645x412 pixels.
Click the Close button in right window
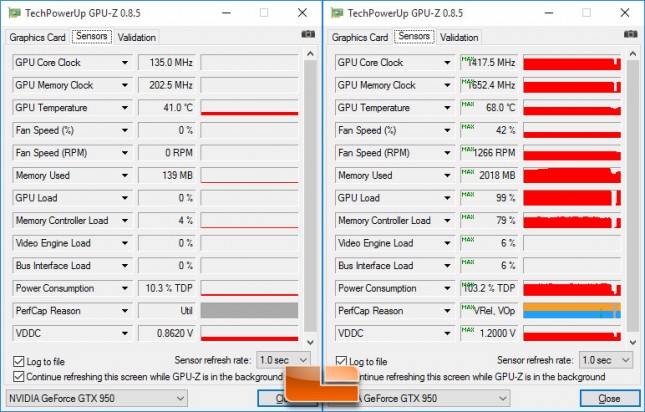pyautogui.click(x=609, y=398)
